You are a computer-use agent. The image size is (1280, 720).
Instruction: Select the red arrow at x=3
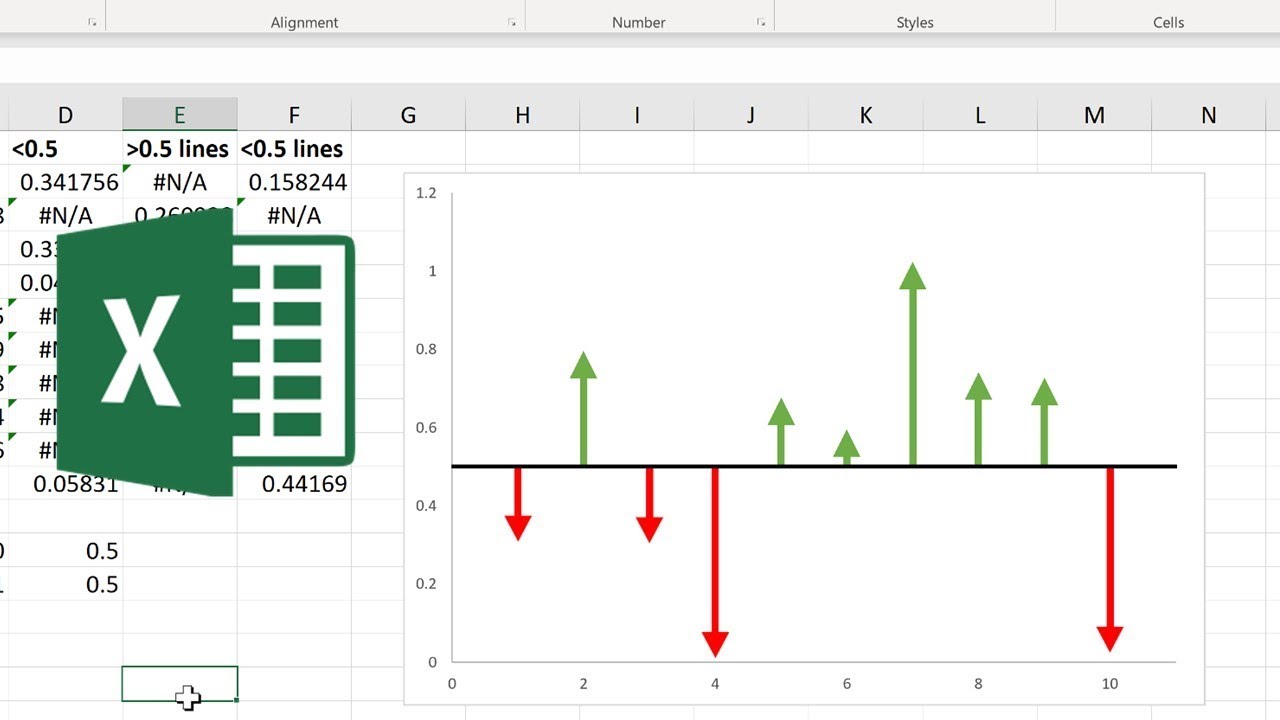click(649, 505)
